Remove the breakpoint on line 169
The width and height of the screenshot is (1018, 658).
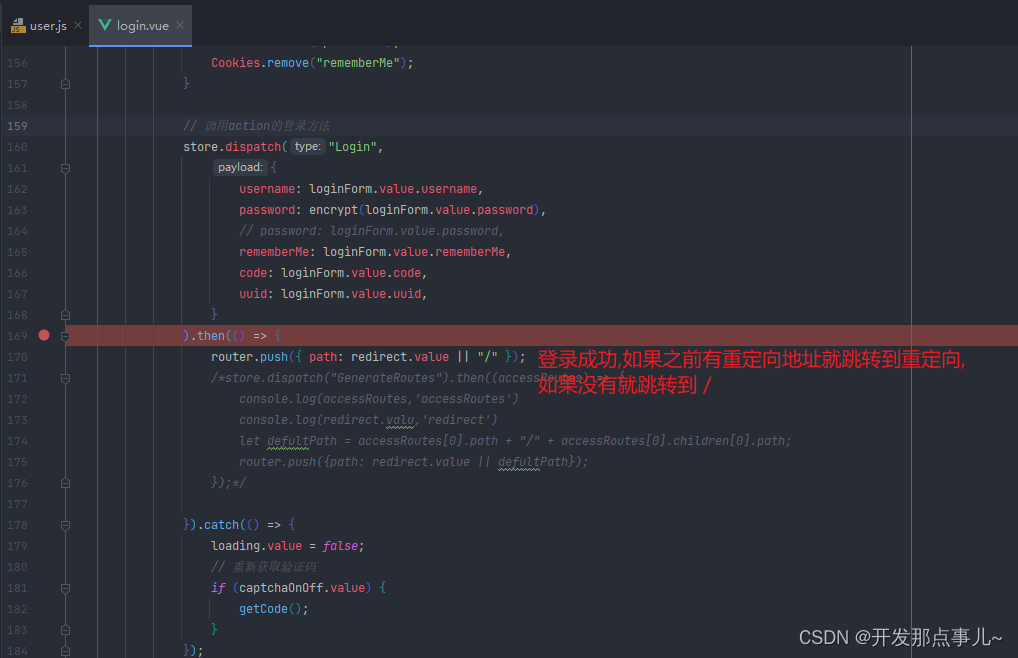tap(43, 335)
